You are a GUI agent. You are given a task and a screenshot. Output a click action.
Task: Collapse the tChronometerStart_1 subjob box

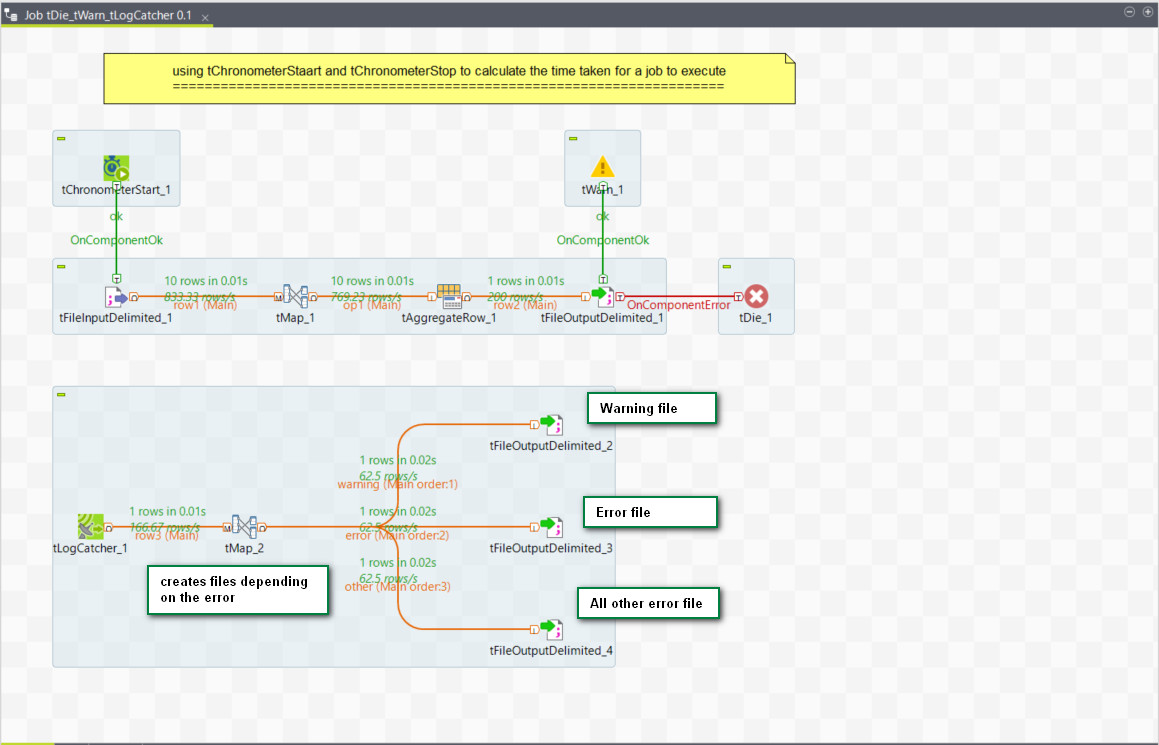pos(61,138)
